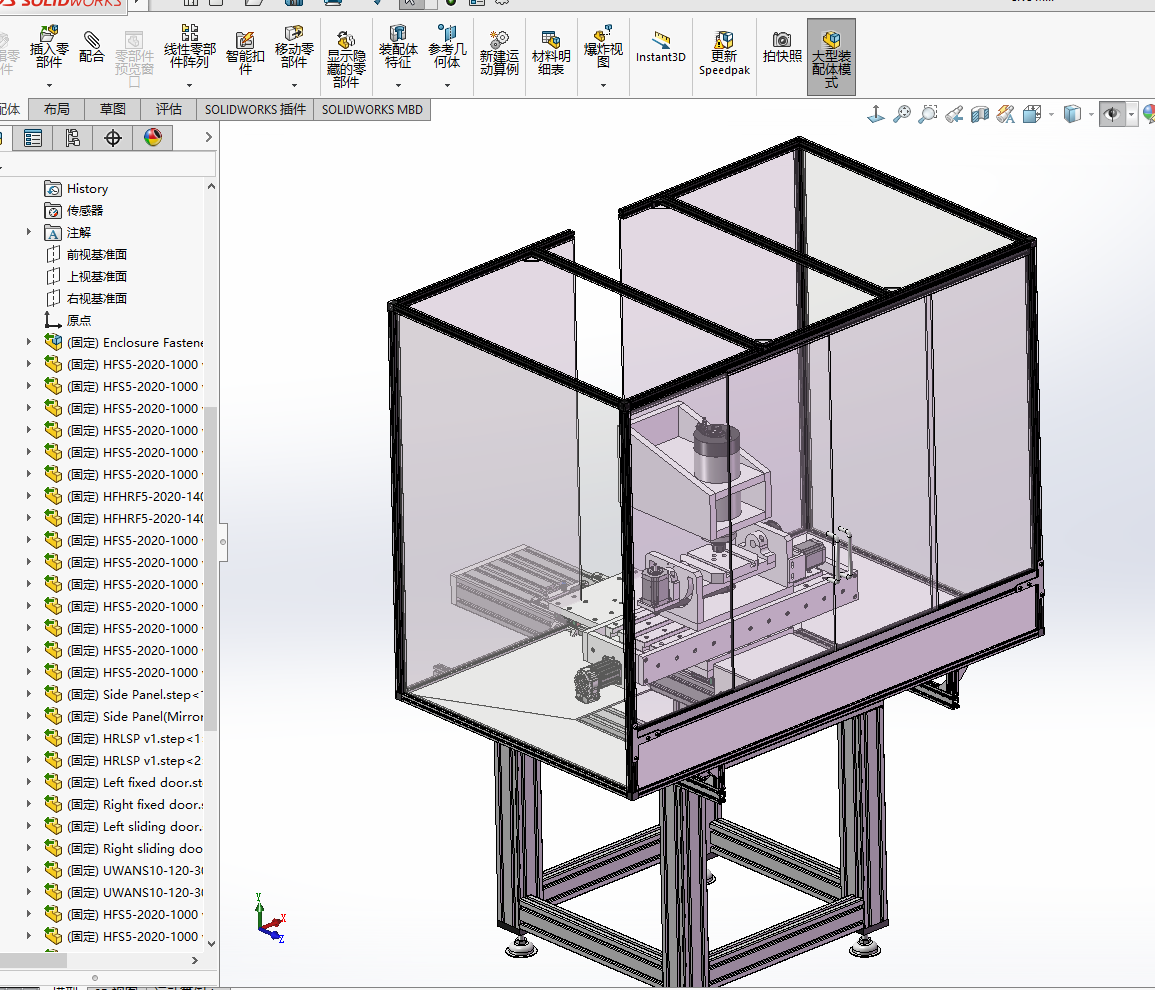The width and height of the screenshot is (1155, 990).
Task: Select 前视基准面 front plane in tree
Action: coord(96,254)
